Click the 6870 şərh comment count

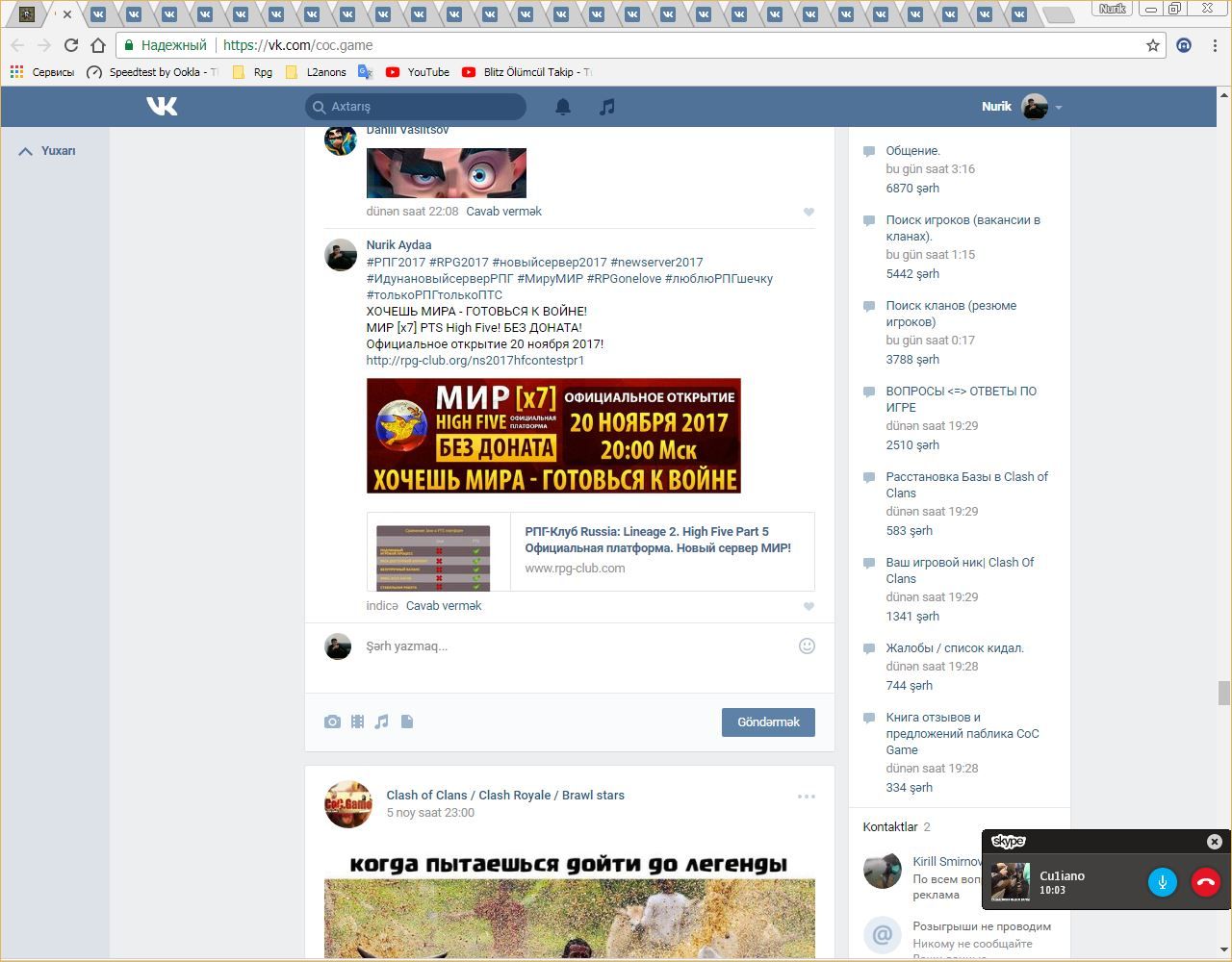click(912, 189)
